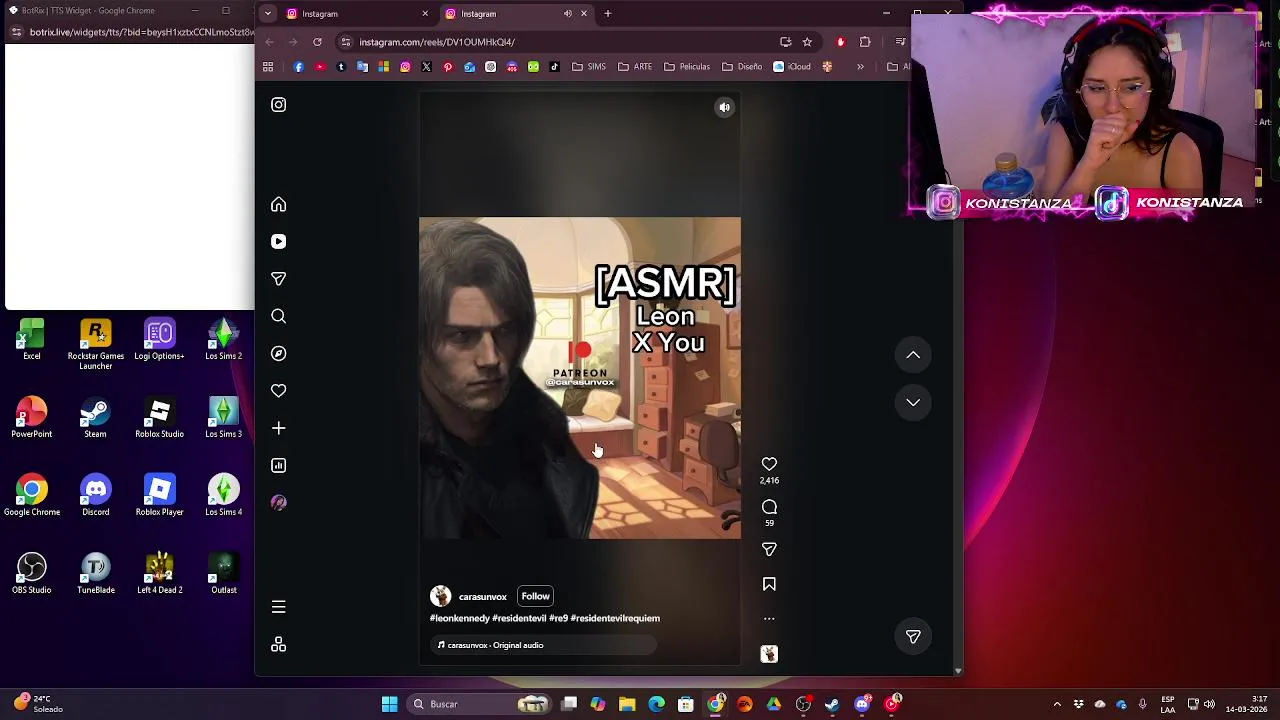Open the Facebook bookmark icon
The width and height of the screenshot is (1280, 720).
pos(299,67)
